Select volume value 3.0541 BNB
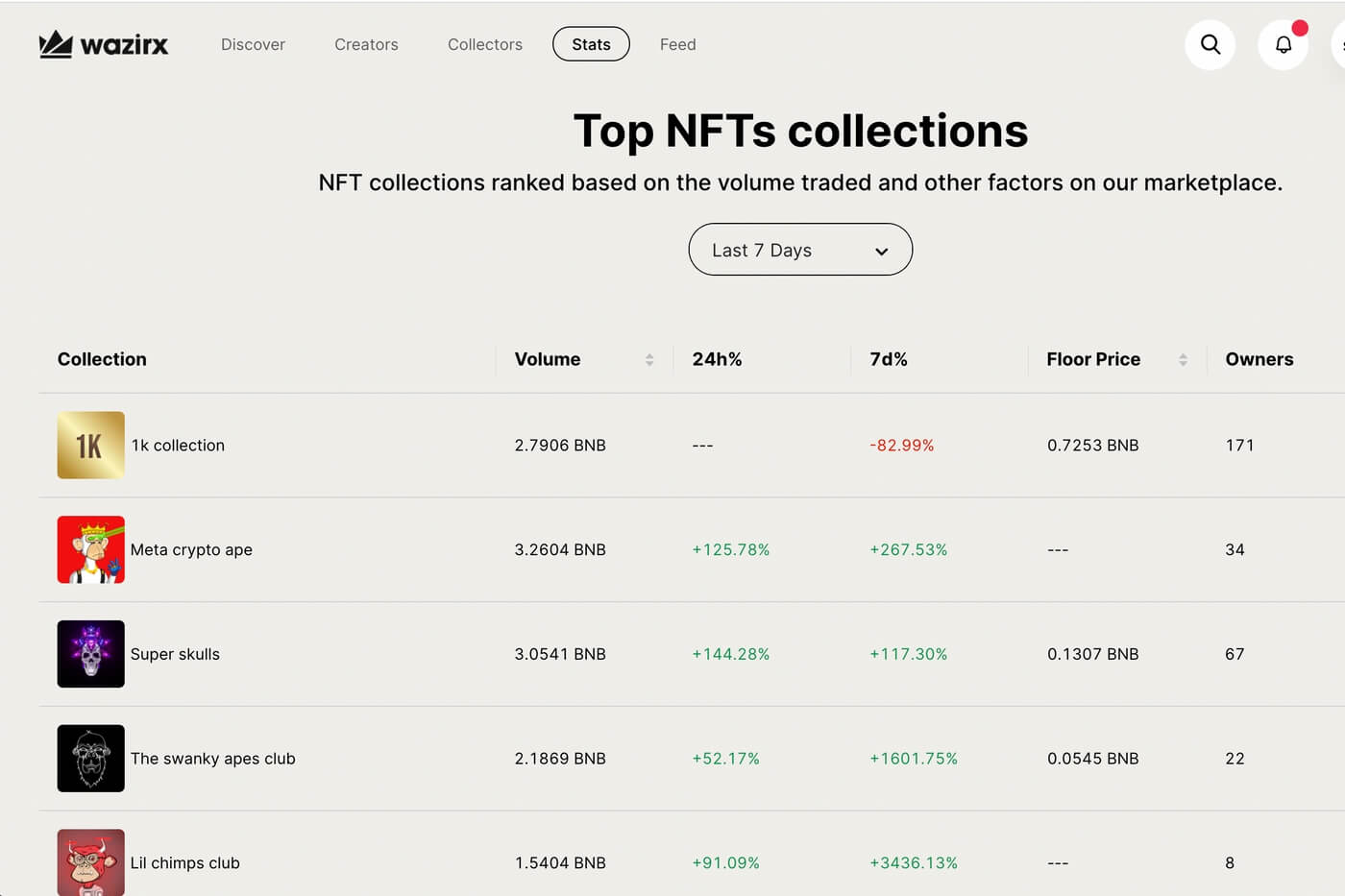 click(x=560, y=654)
